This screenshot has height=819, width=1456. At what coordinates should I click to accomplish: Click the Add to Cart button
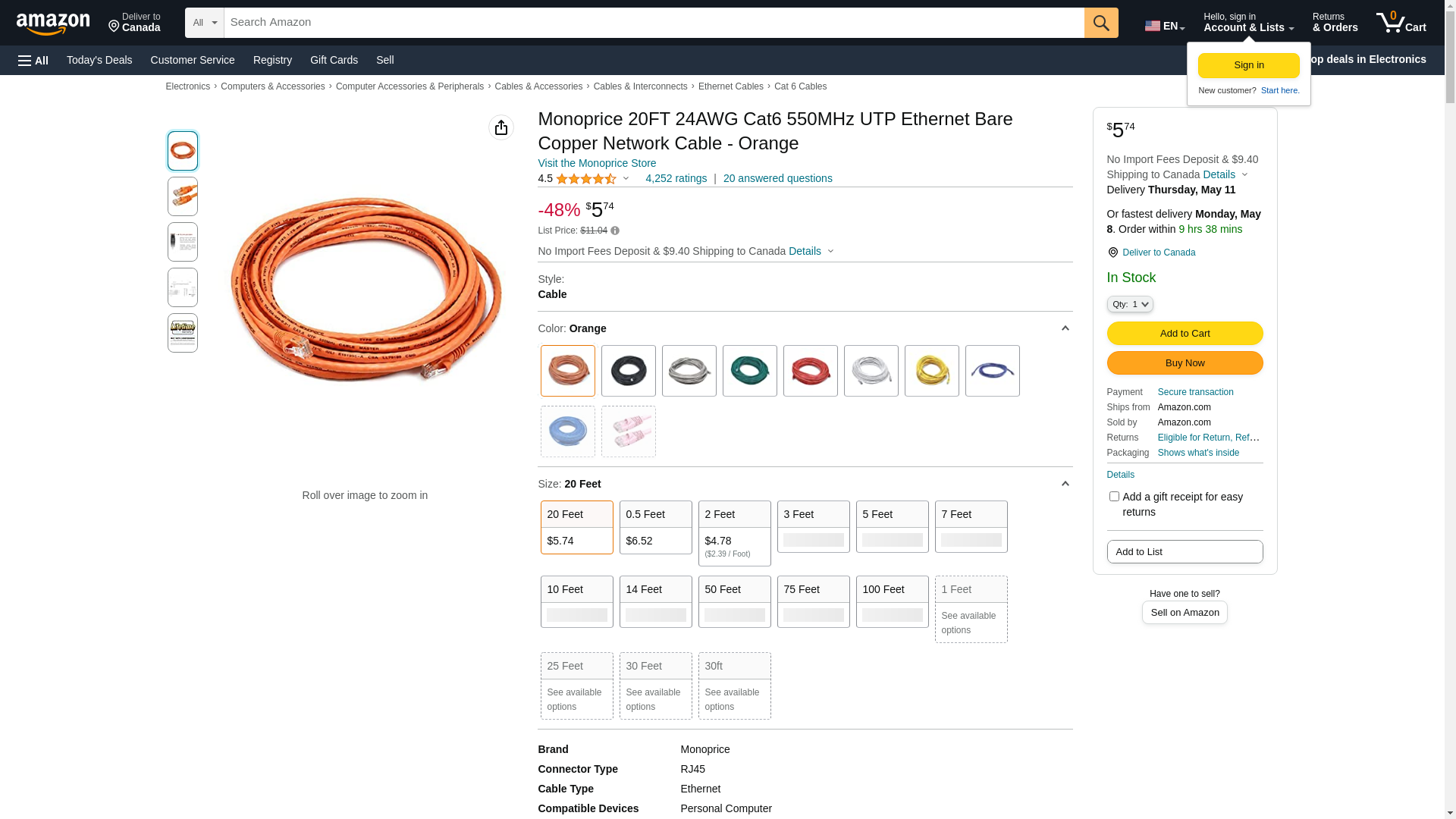1185,334
